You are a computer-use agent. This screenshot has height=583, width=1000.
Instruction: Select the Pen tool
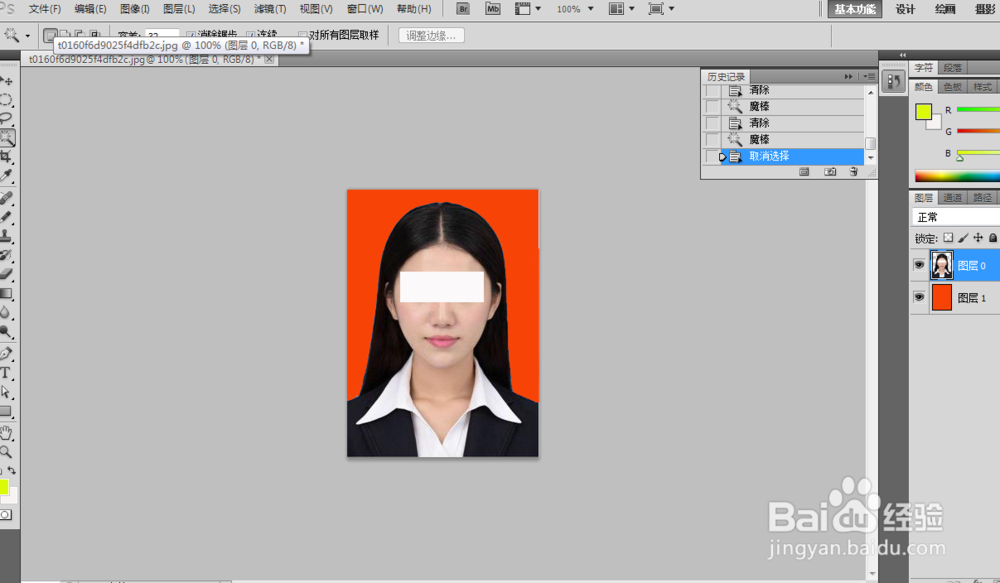pos(6,353)
